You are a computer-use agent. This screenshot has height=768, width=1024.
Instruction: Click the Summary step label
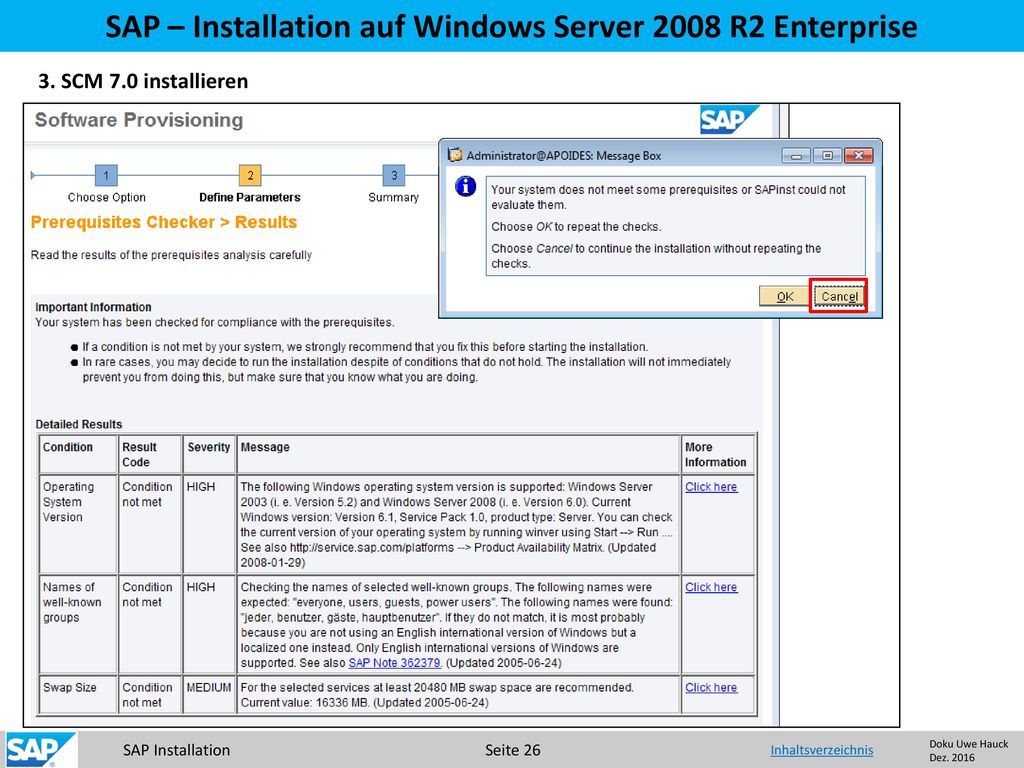[393, 197]
